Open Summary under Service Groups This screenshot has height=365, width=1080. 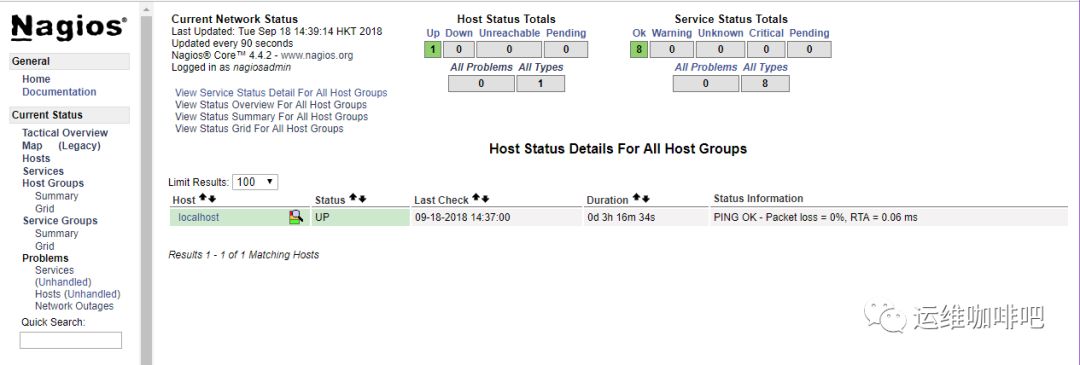[x=56, y=233]
